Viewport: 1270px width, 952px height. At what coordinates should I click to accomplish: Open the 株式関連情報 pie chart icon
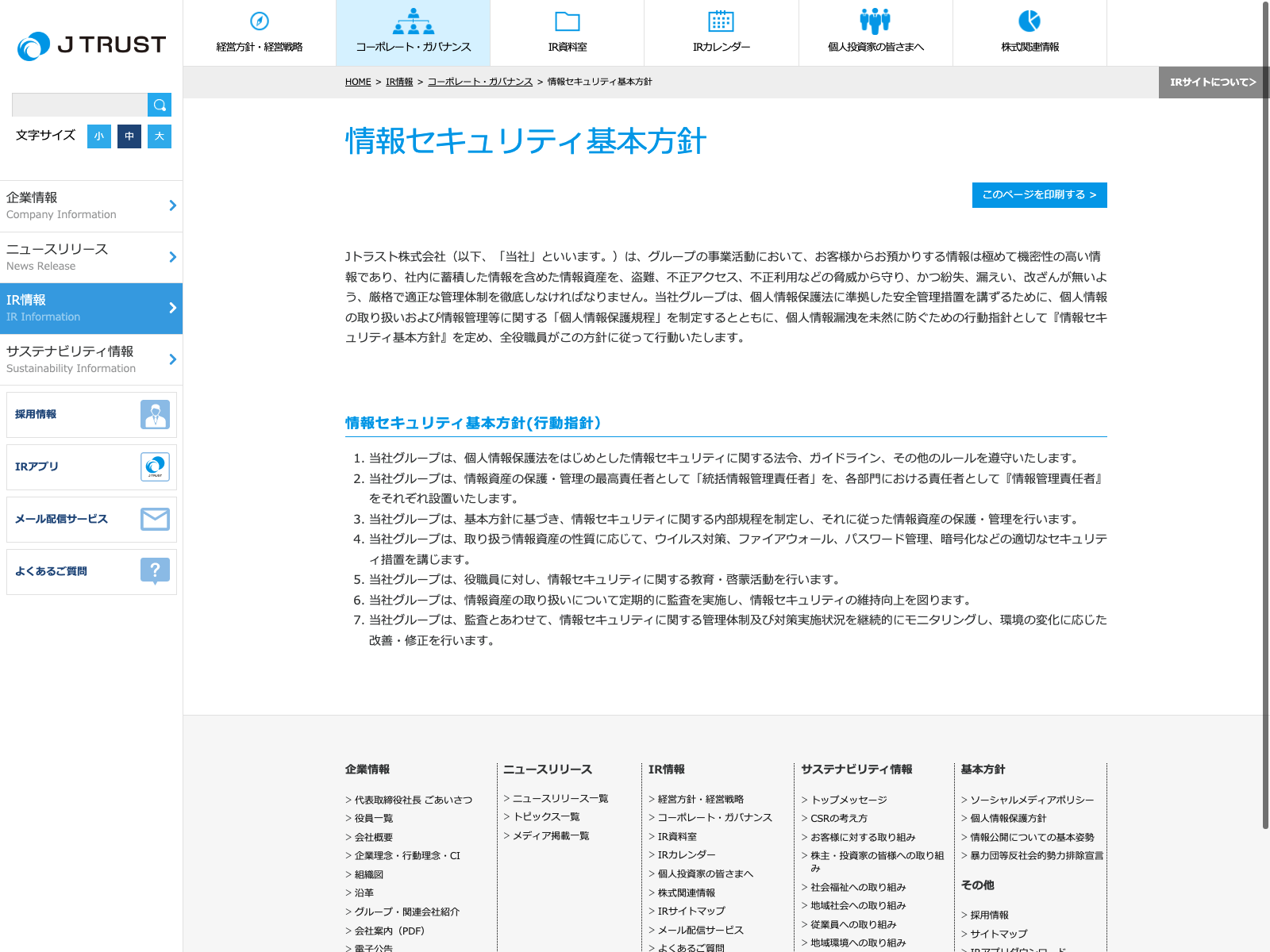coord(1029,21)
